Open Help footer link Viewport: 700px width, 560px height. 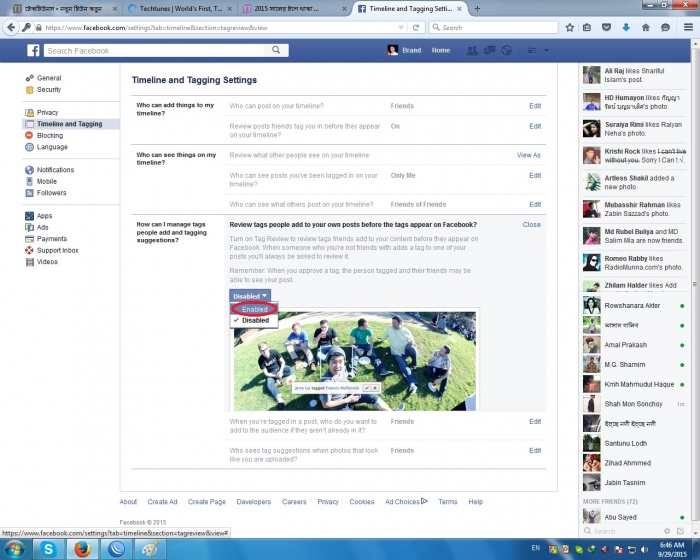[475, 502]
